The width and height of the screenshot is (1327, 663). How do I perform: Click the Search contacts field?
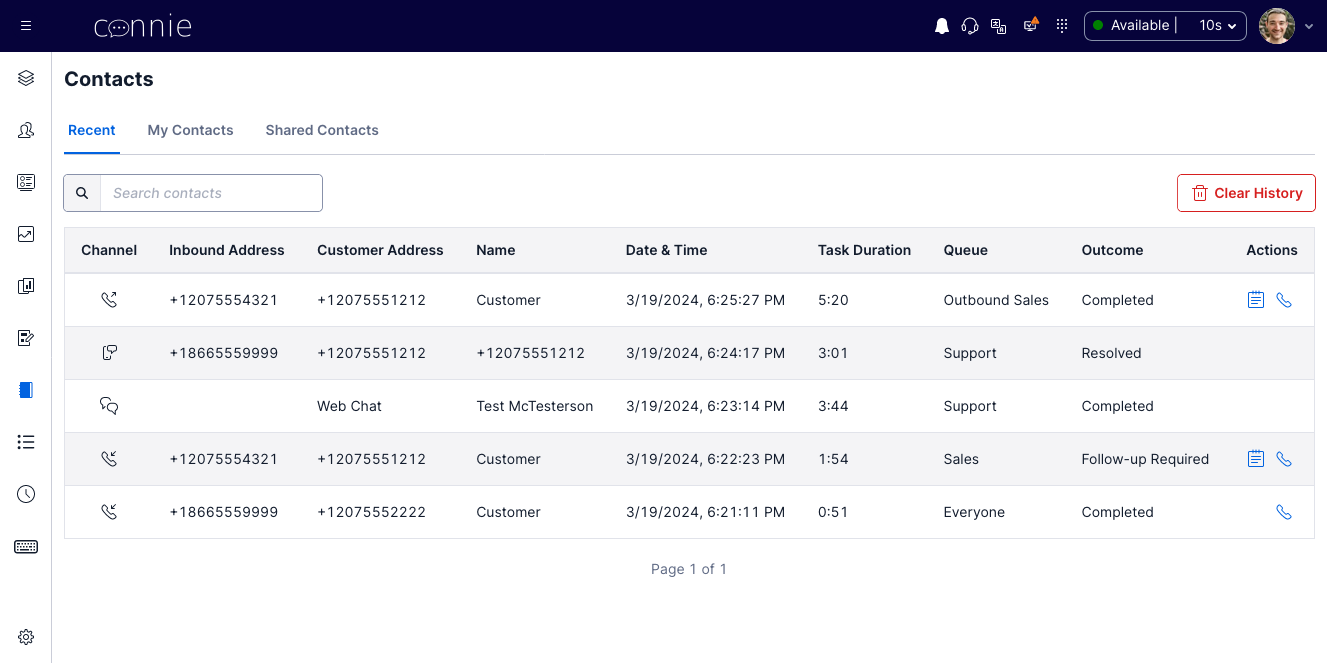[211, 193]
